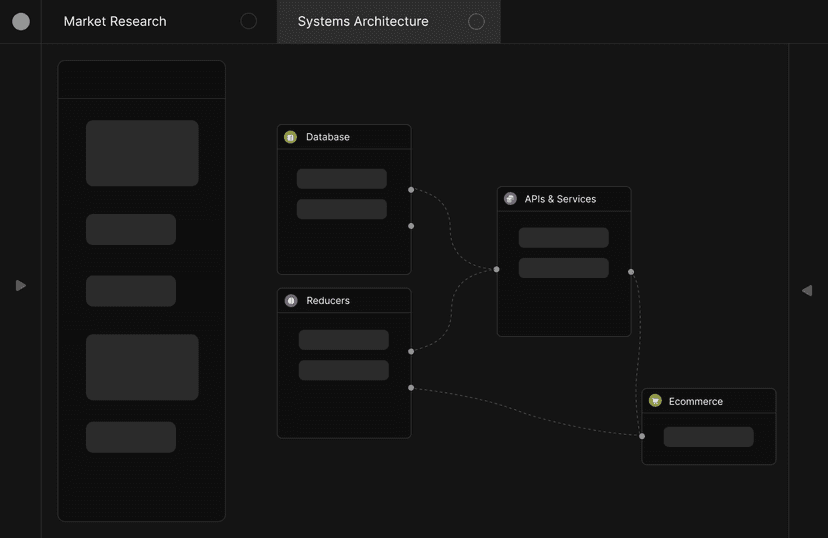The image size is (828, 538).
Task: Click the second placeholder field in Reducers node
Action: point(344,370)
